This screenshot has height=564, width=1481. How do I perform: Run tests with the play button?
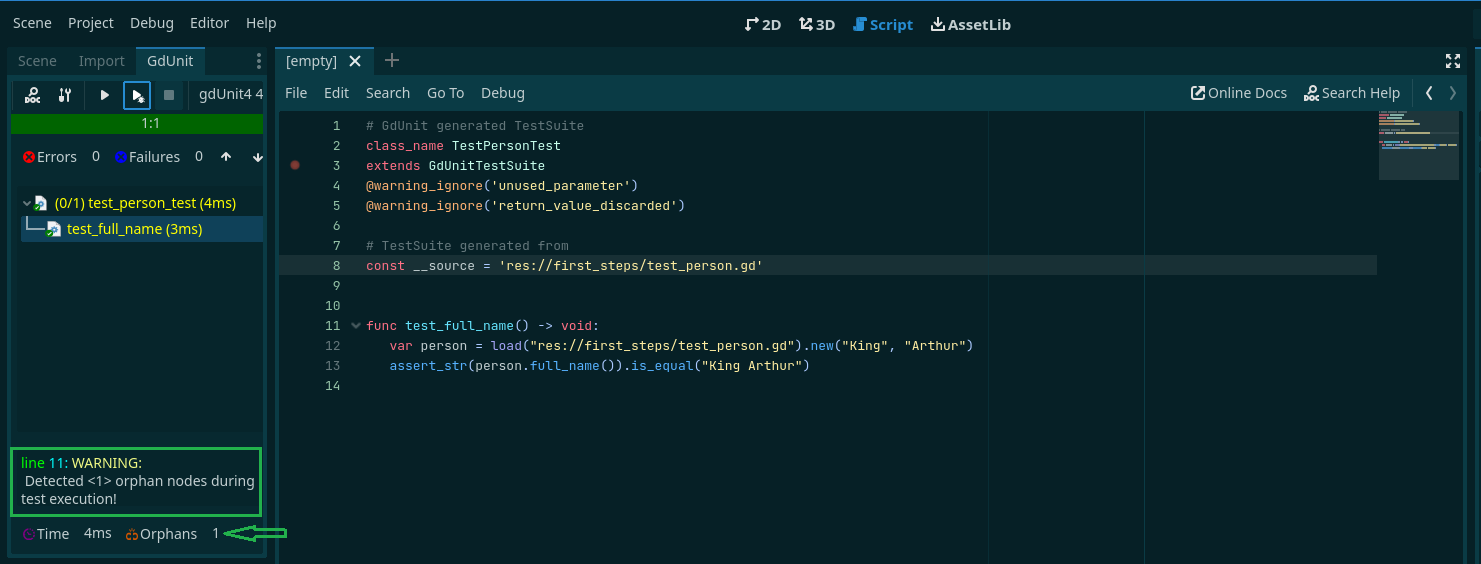tap(105, 95)
